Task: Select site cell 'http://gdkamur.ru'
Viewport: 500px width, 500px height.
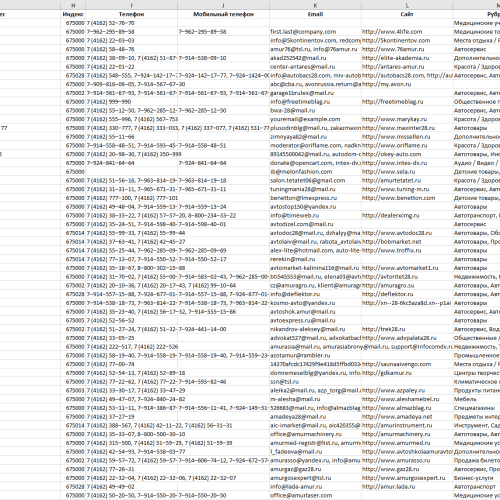Action: click(407, 373)
